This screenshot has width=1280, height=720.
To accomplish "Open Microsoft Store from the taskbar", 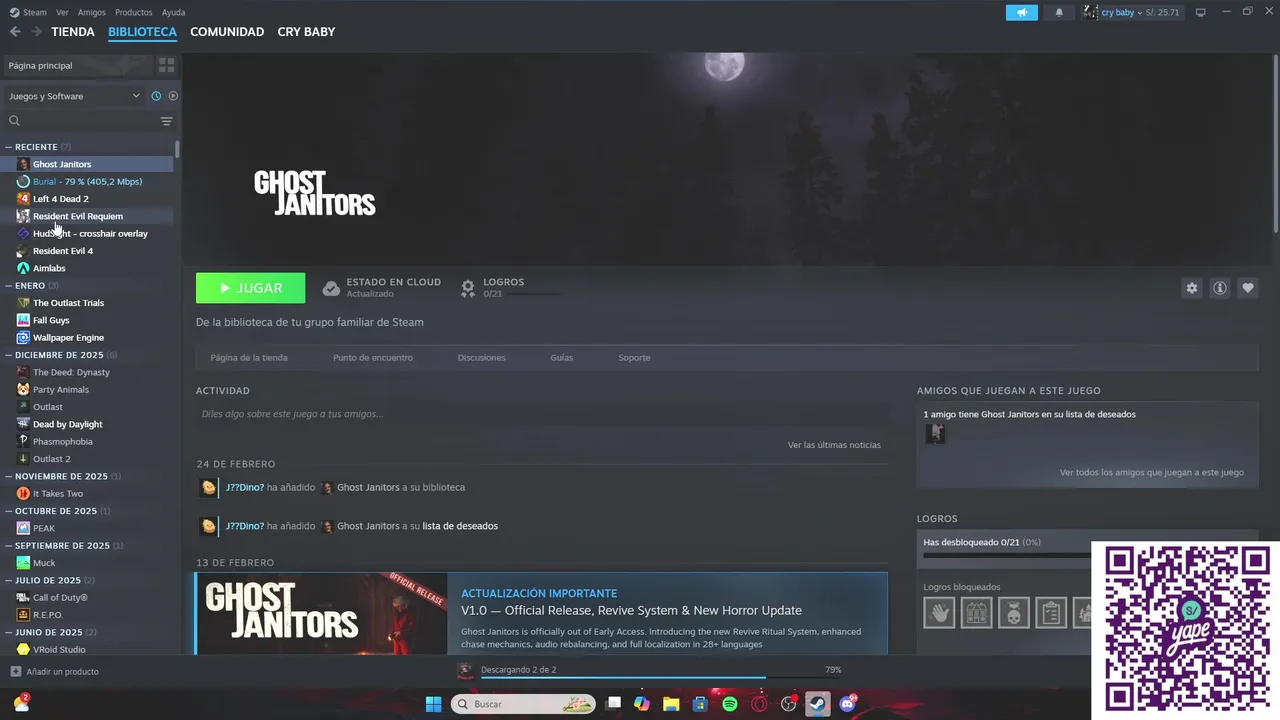I will click(x=701, y=704).
